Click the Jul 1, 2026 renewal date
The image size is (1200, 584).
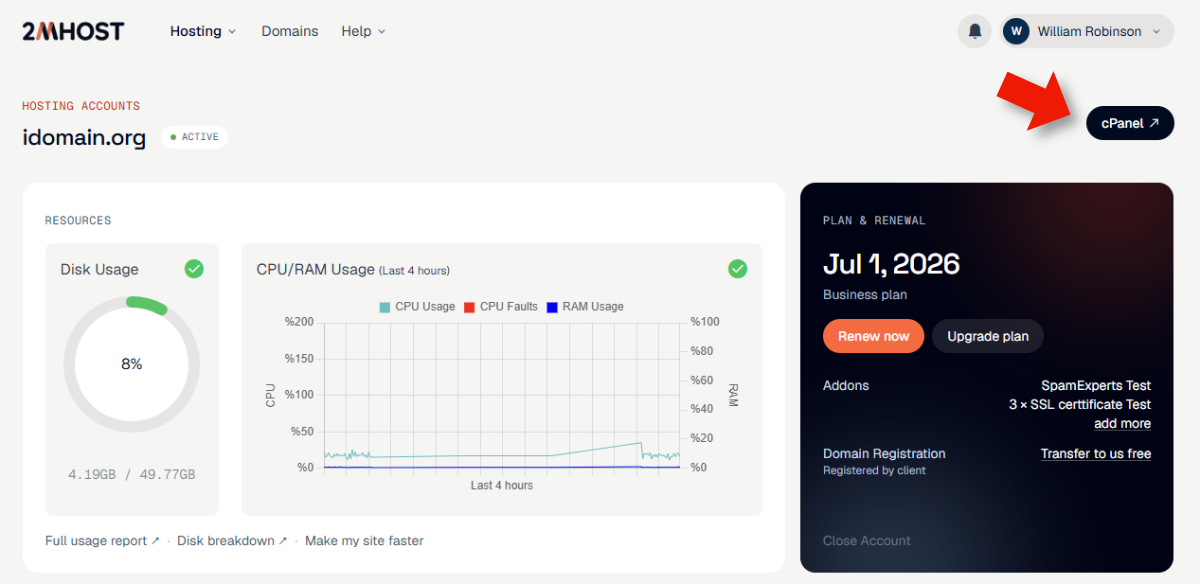(x=891, y=264)
